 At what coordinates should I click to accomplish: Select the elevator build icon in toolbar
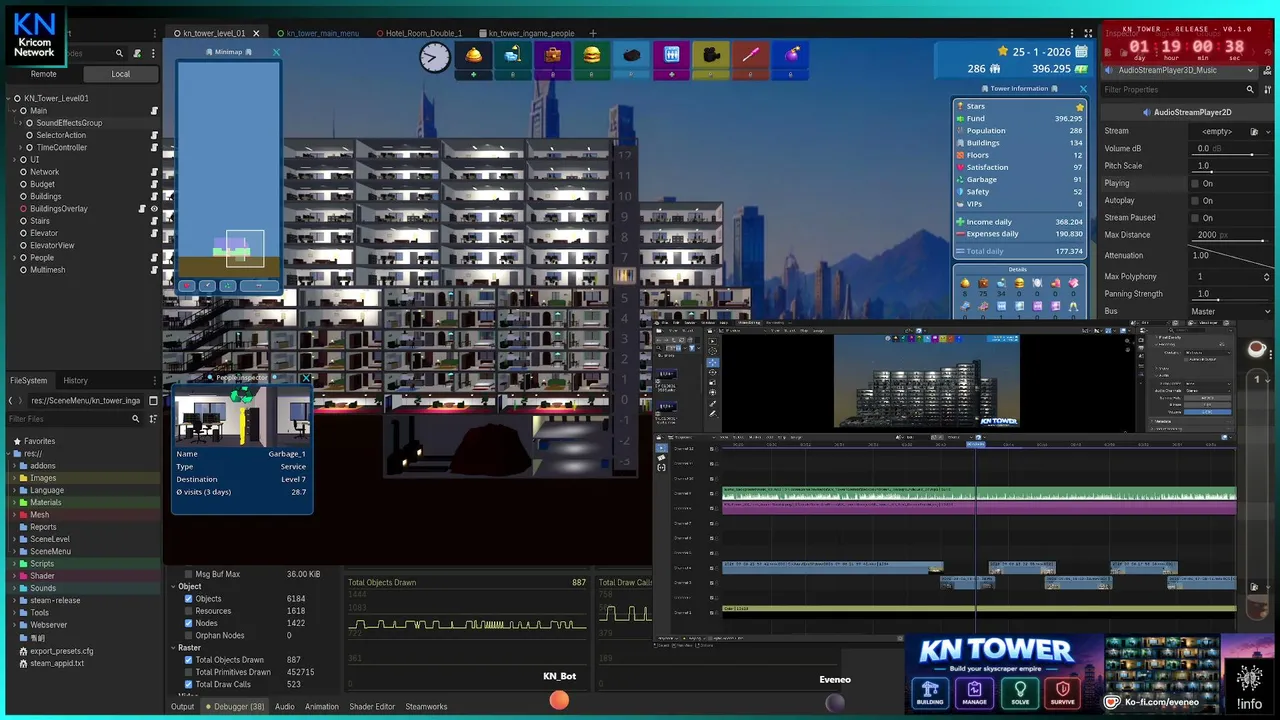tap(671, 55)
